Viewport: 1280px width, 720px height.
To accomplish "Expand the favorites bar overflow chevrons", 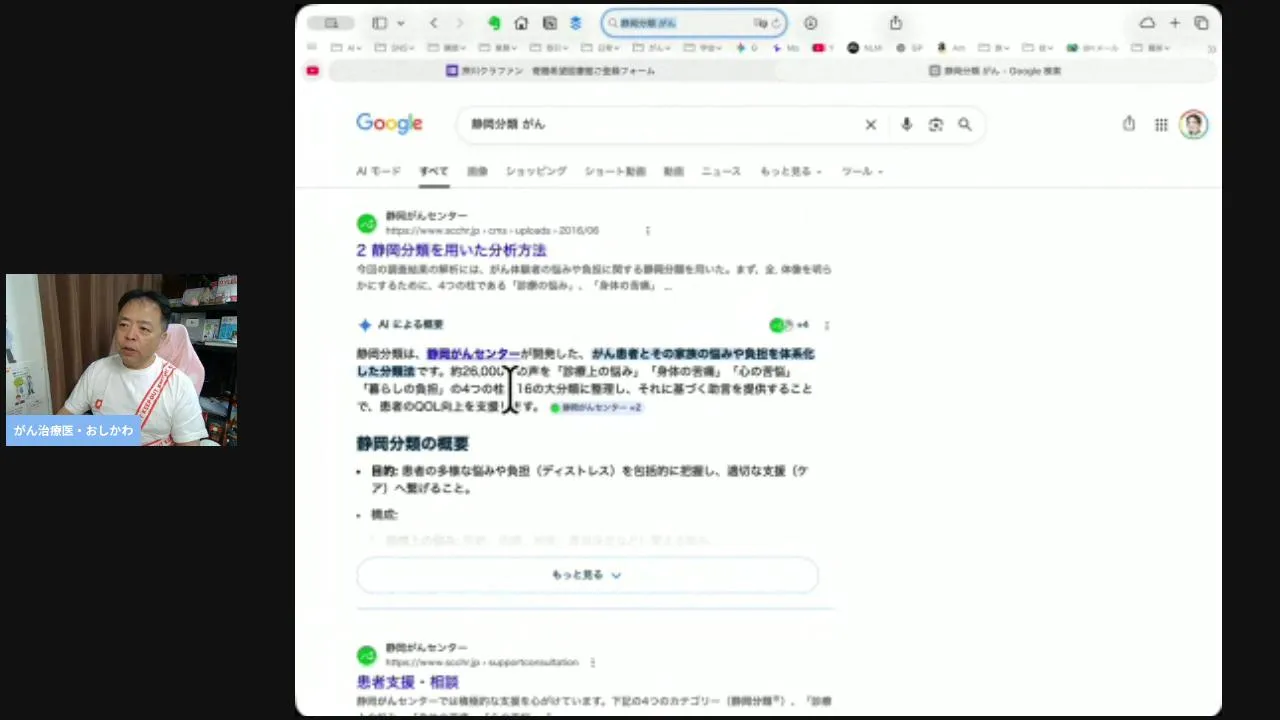I will click(1211, 48).
